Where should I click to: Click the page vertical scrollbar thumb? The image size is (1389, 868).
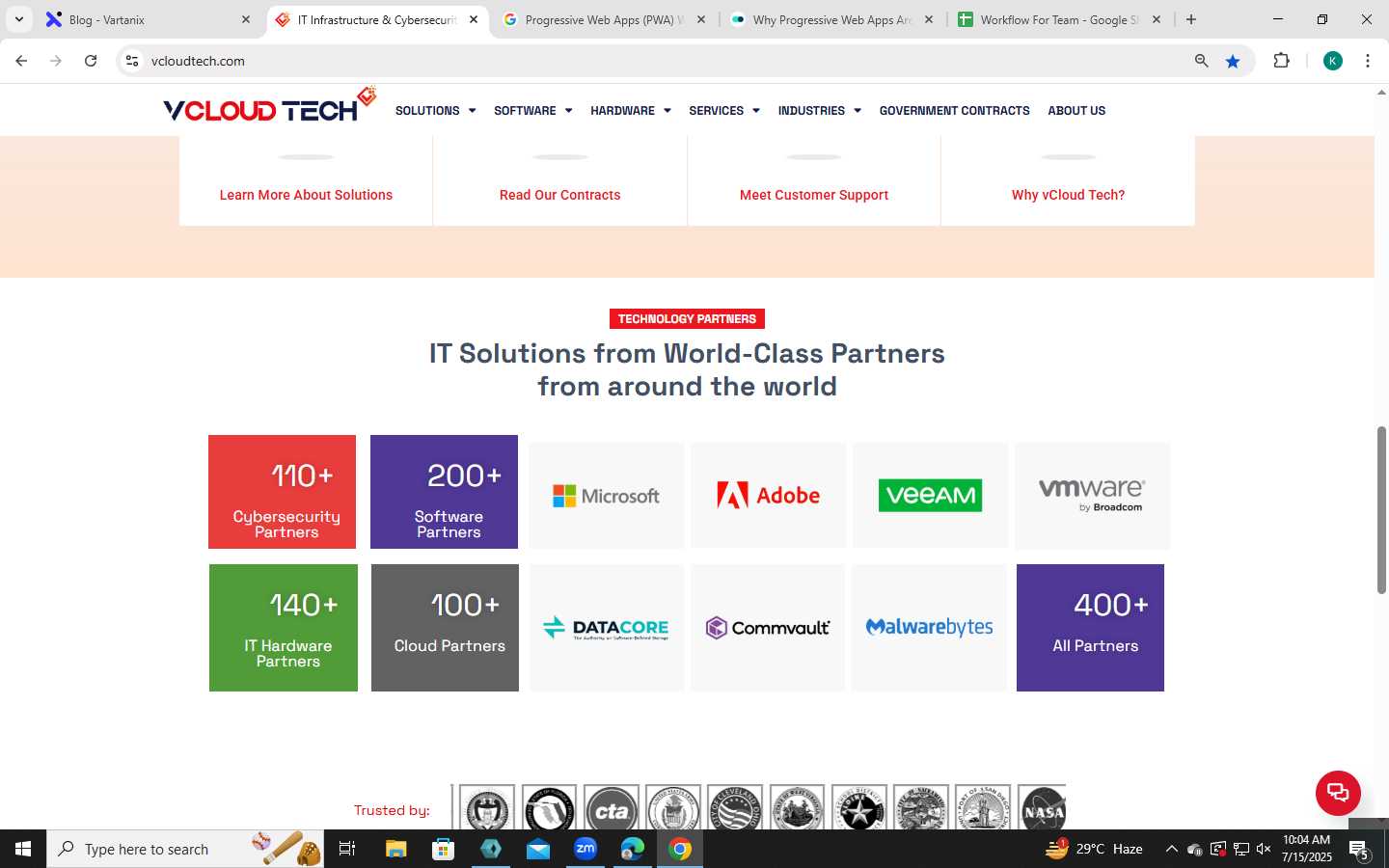coord(1381,510)
